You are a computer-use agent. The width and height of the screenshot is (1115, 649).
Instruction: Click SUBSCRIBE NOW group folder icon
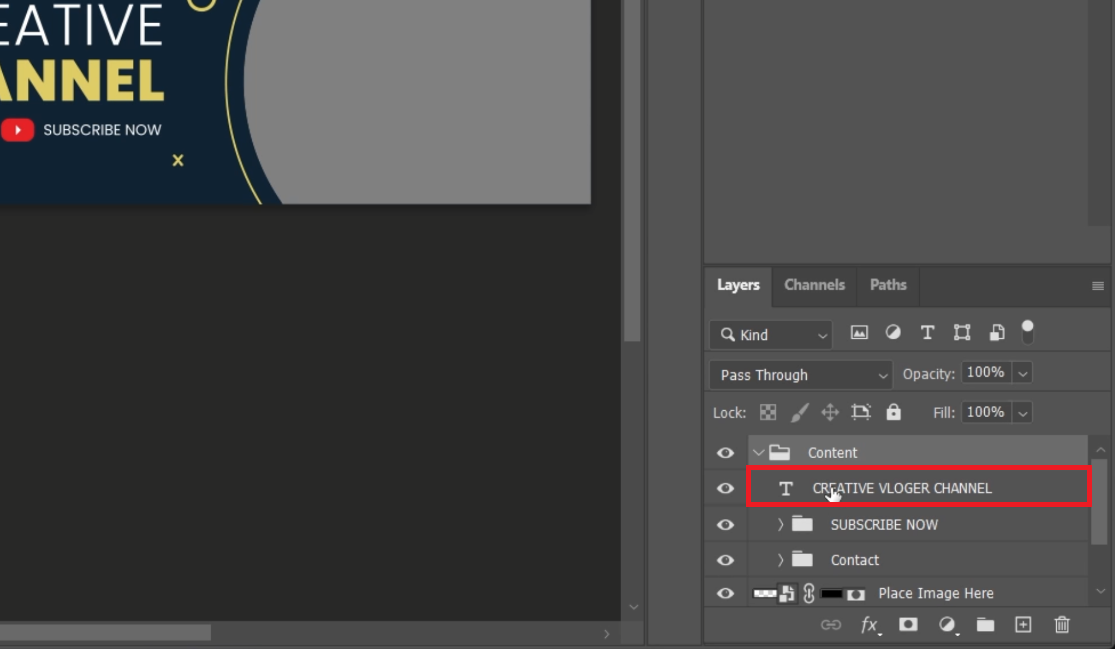tap(802, 524)
